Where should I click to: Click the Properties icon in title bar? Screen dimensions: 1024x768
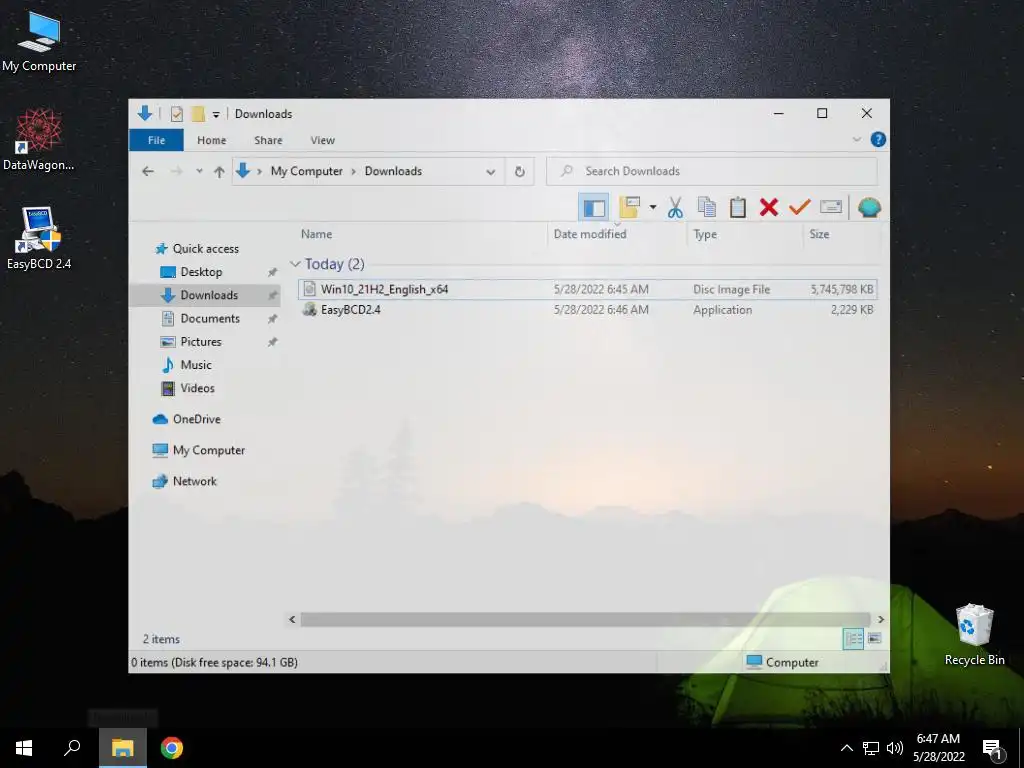[x=176, y=114]
